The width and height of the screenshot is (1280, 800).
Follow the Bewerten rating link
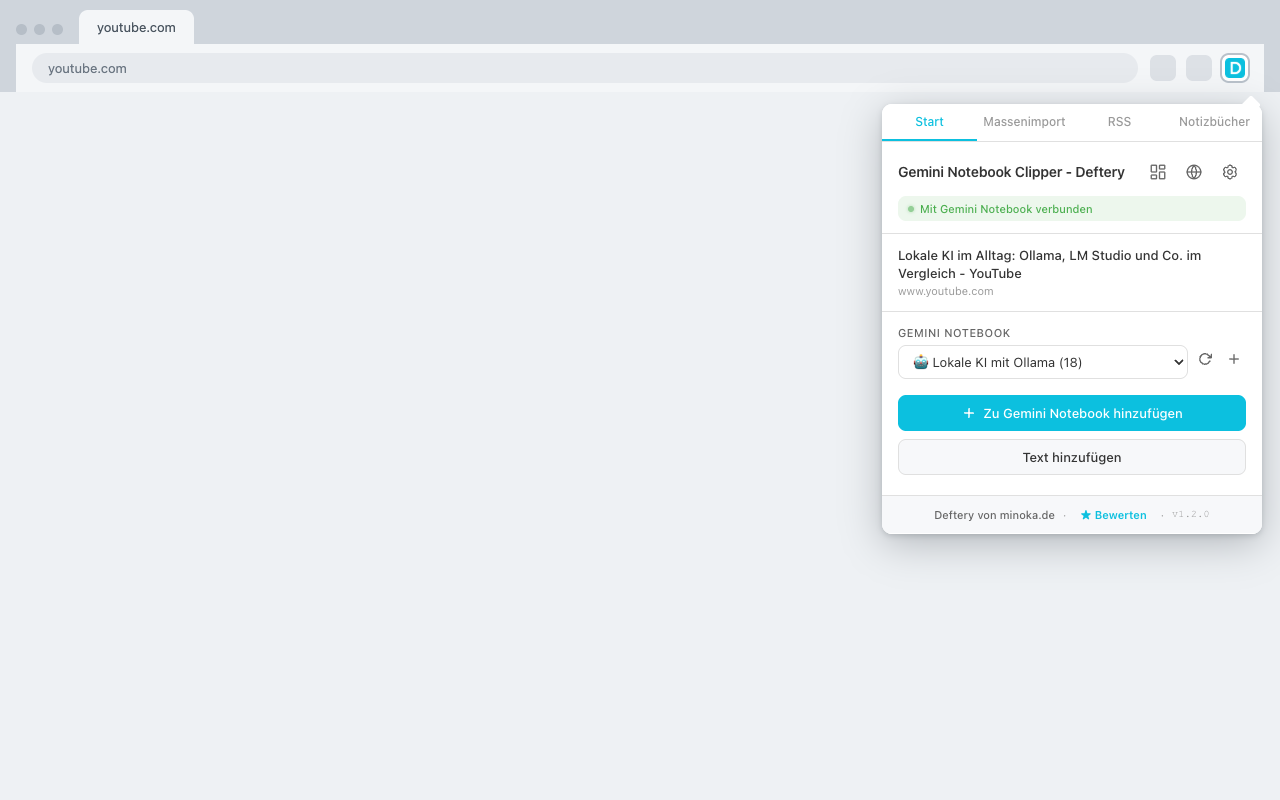pyautogui.click(x=1113, y=515)
